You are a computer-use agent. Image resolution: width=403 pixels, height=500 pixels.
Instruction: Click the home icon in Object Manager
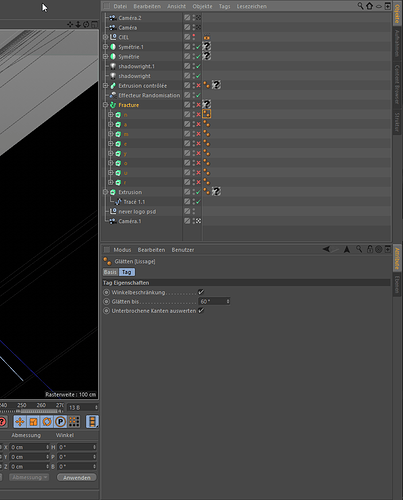tap(369, 6)
